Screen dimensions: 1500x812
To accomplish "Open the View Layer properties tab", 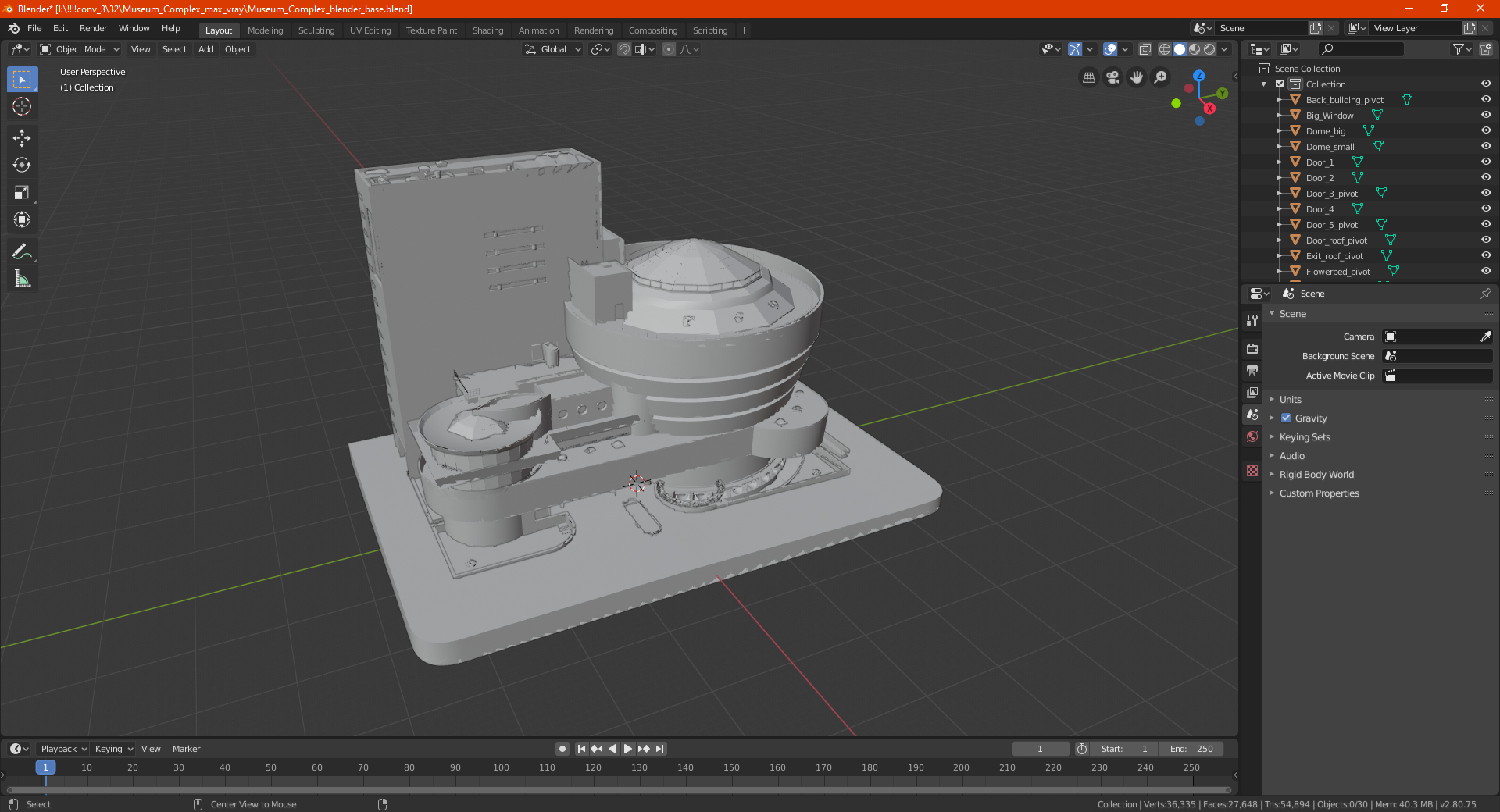I will coord(1252,392).
